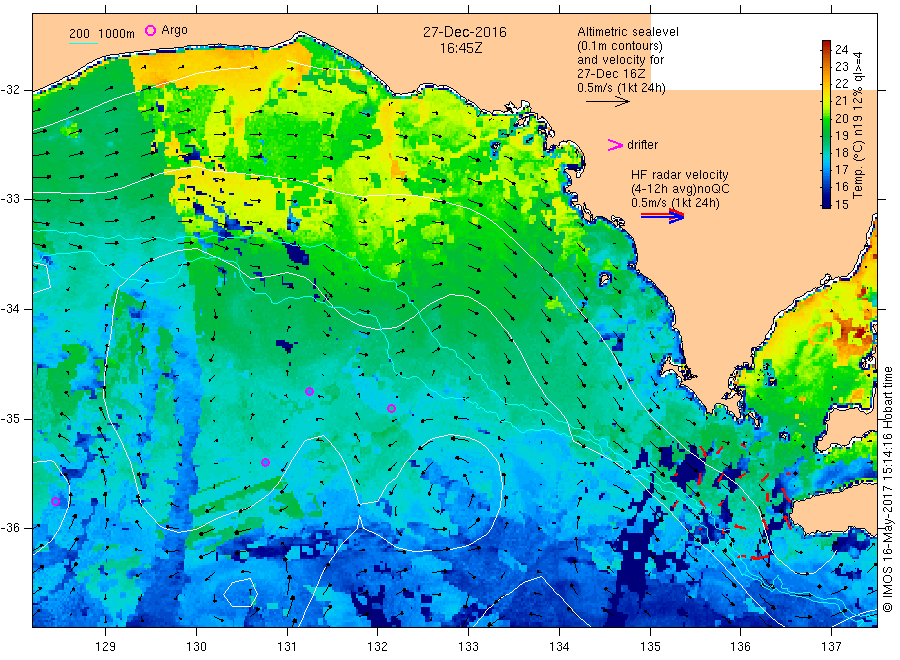Click the 'Temp. (°C) n19 12% ql>=4' colorbar title
This screenshot has width=900, height=660.
click(x=858, y=125)
